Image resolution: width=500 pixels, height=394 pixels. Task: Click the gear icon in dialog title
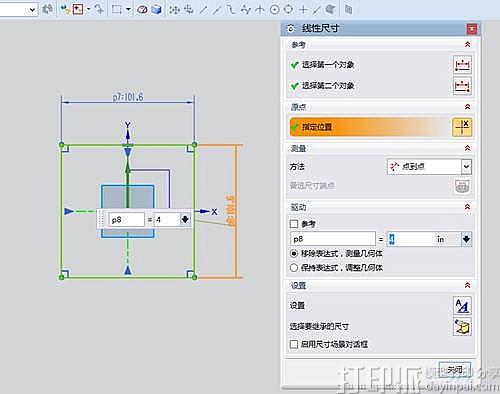click(291, 29)
